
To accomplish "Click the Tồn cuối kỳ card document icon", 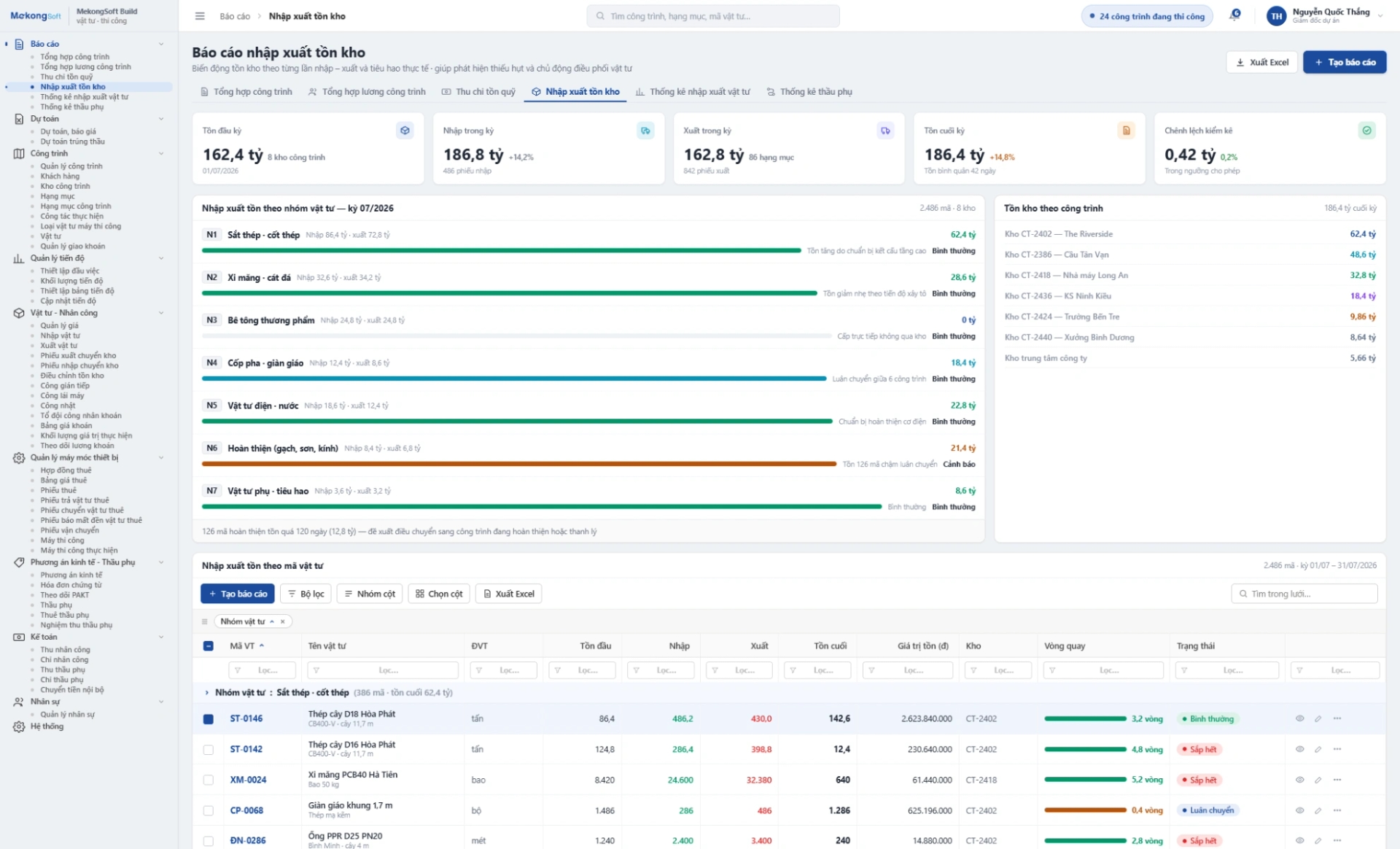I will (1127, 131).
